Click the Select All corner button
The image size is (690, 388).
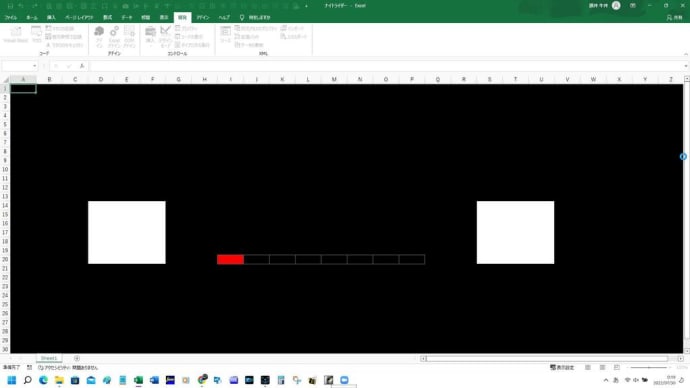(6, 79)
